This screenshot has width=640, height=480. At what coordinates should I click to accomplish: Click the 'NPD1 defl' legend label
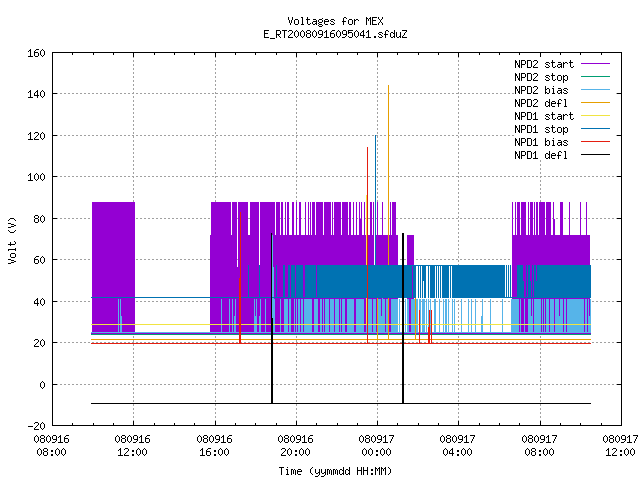pyautogui.click(x=541, y=156)
